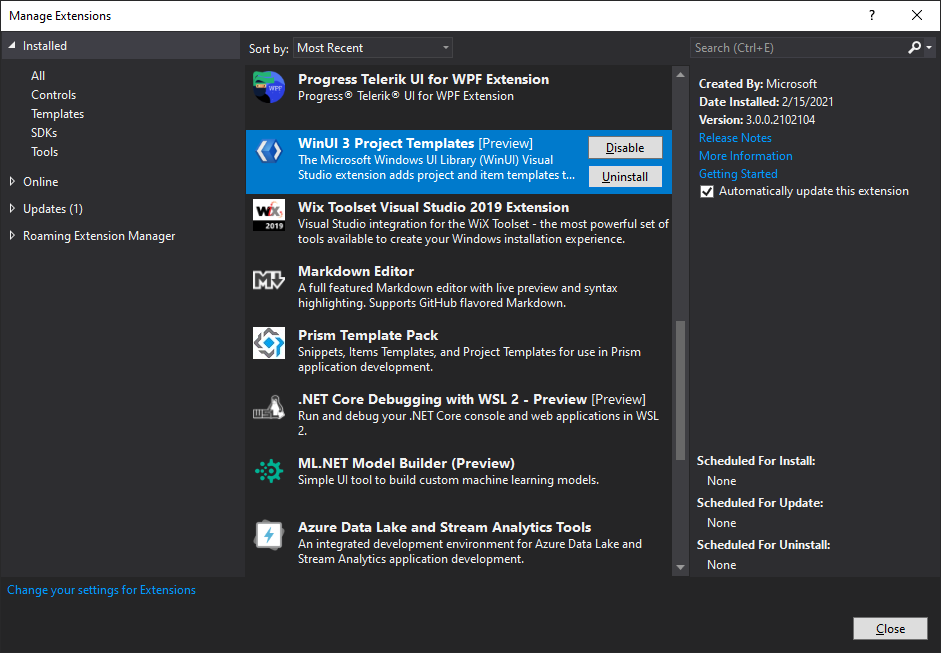Close the Manage Extensions dialog via Close button
This screenshot has height=653, width=941.
(x=890, y=628)
